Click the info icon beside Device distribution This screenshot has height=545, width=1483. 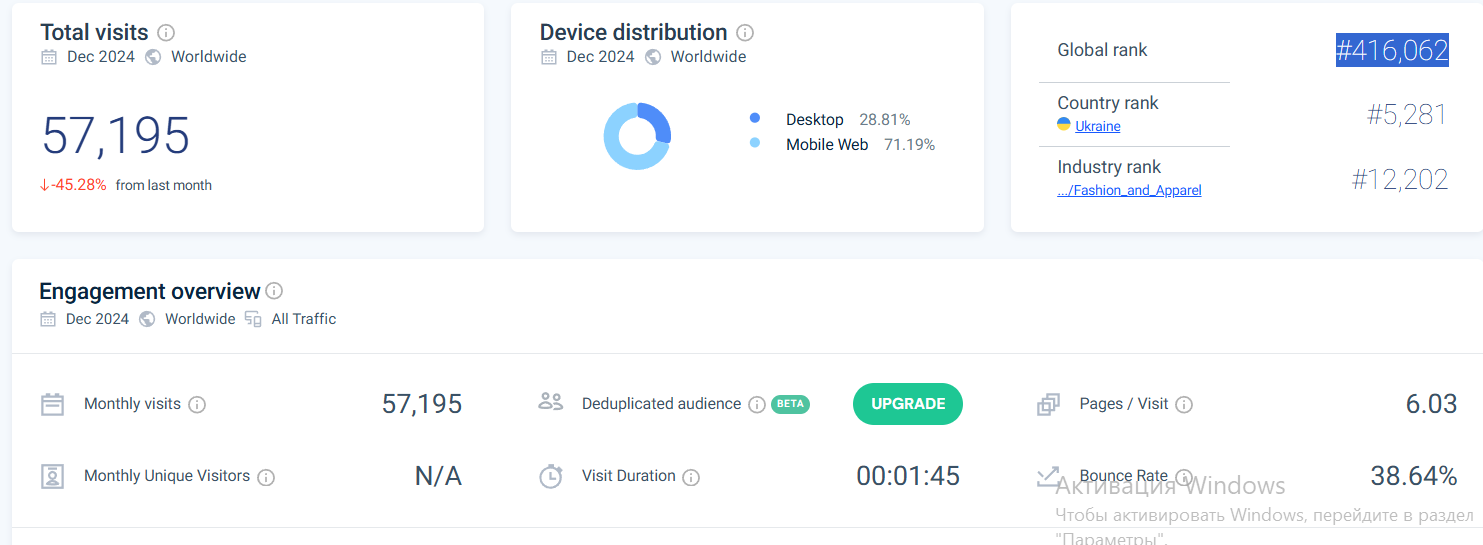[745, 32]
